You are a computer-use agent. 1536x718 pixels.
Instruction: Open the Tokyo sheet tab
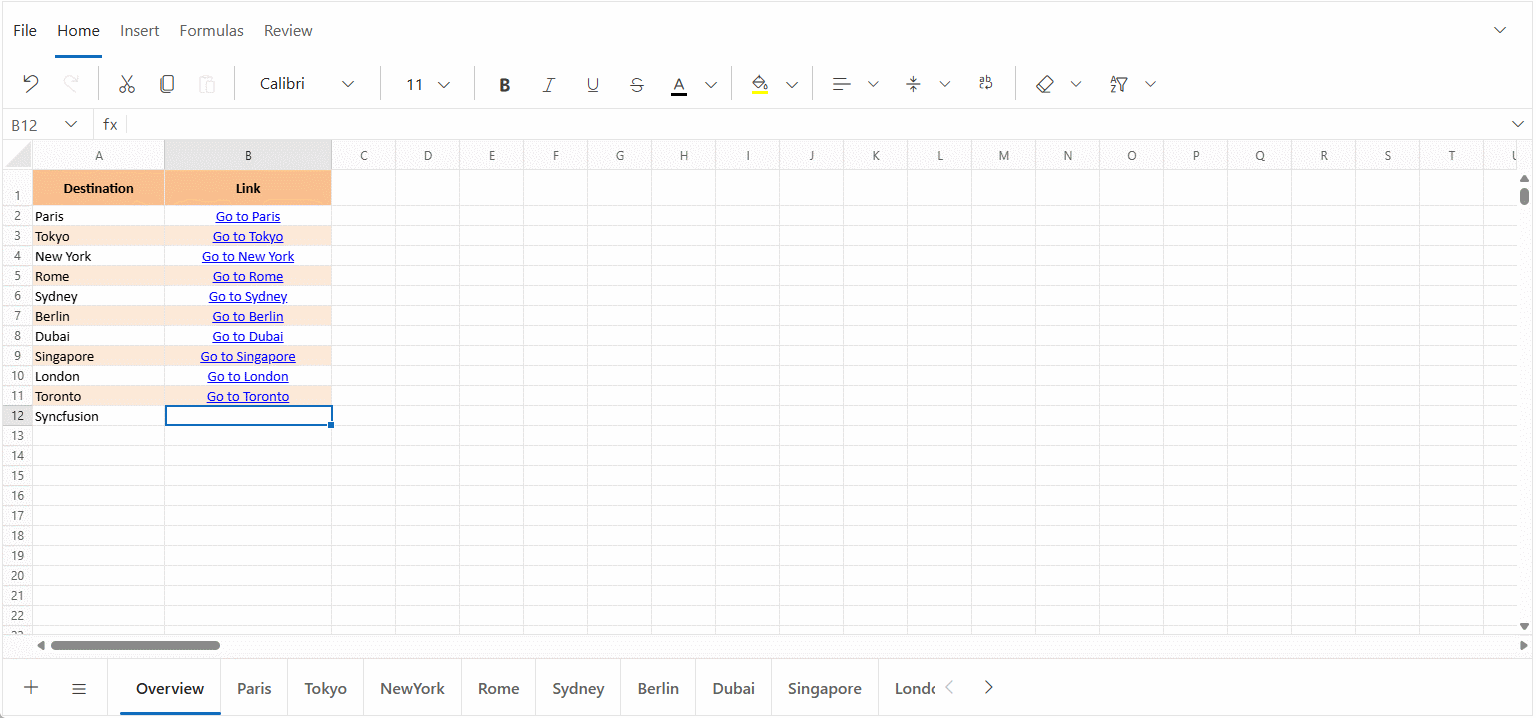326,688
